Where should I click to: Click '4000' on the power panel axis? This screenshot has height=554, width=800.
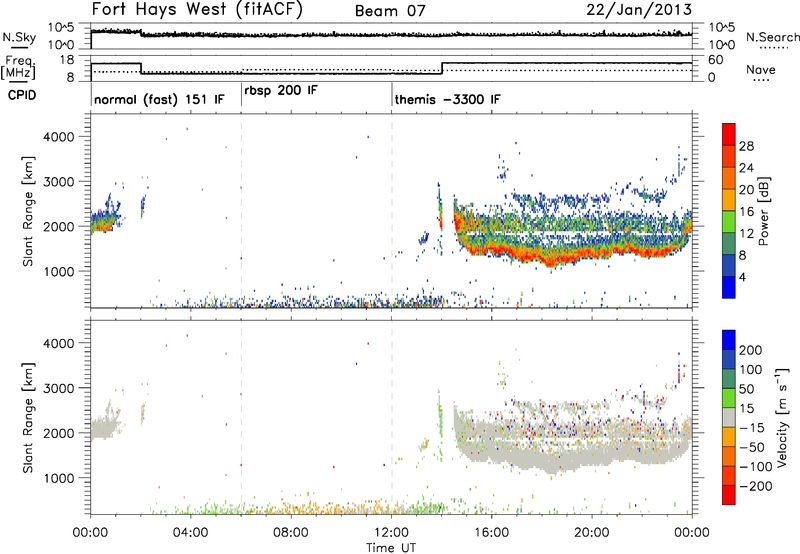tap(58, 137)
